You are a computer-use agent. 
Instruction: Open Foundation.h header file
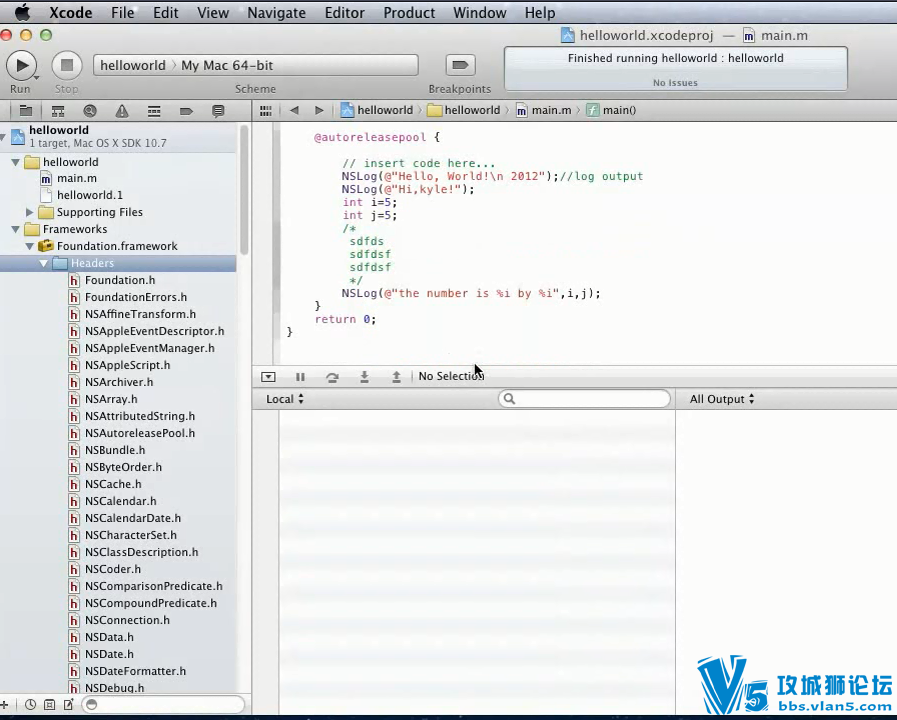(x=118, y=280)
